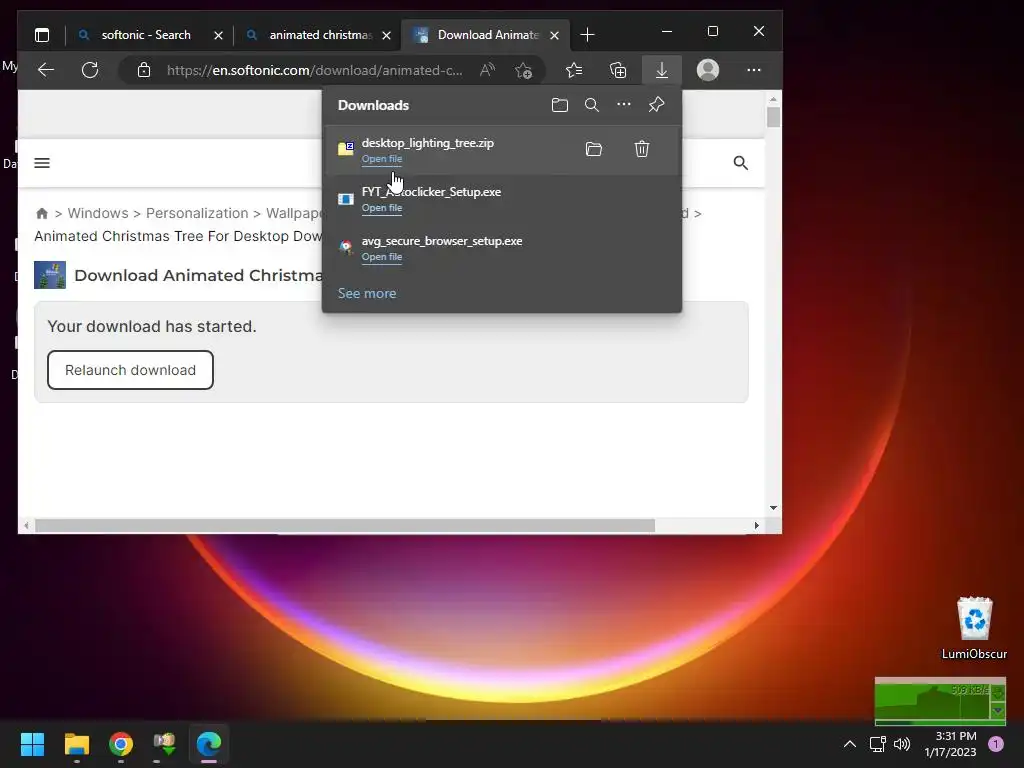Launch Google Chrome from the taskbar
Screen dimensions: 1024x768
coord(121,744)
